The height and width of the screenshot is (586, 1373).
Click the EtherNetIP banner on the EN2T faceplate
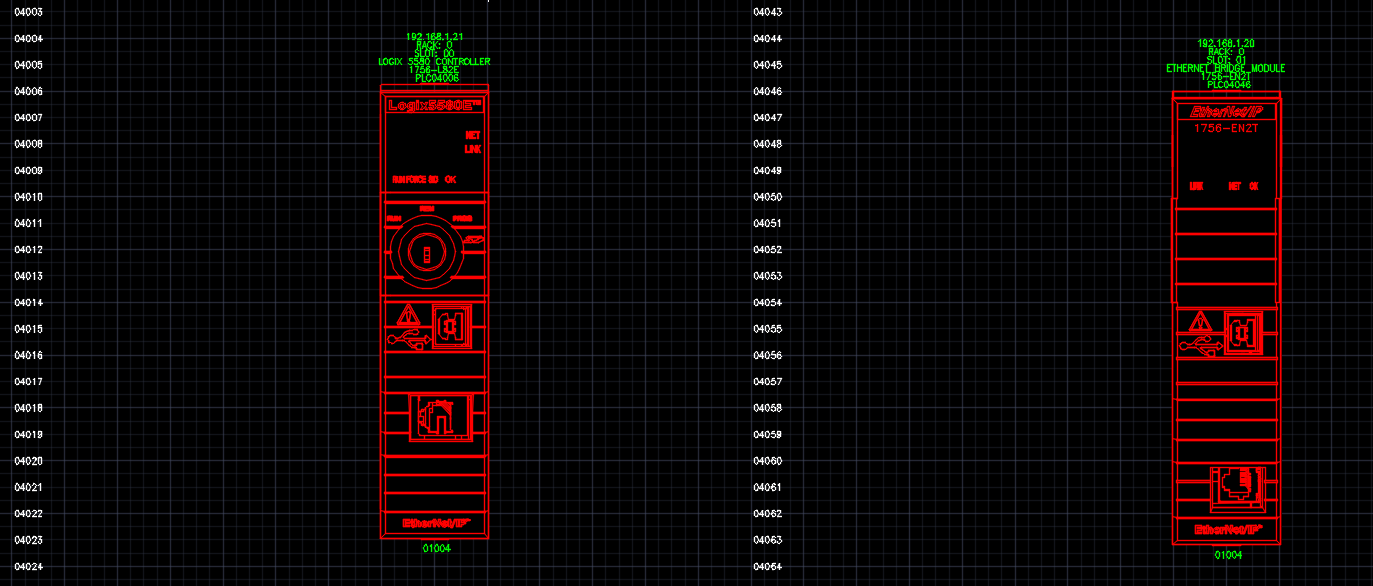[x=1226, y=111]
